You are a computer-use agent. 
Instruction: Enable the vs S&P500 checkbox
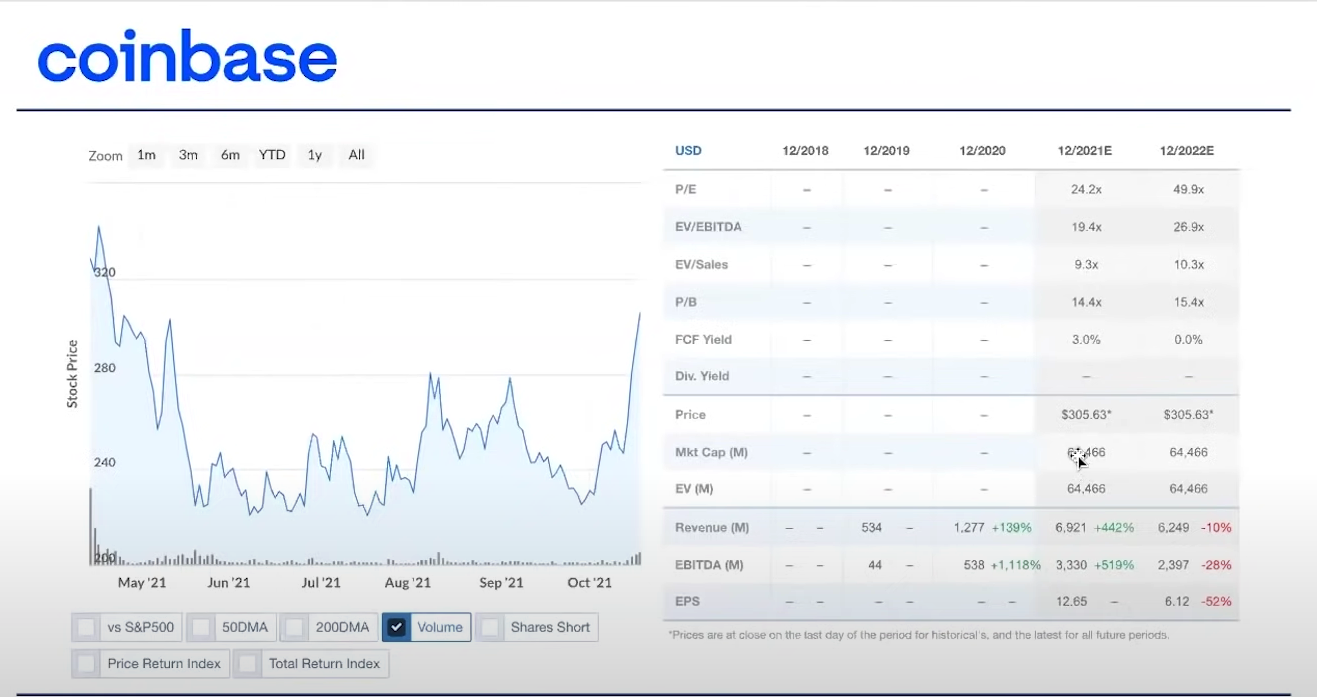click(x=87, y=627)
